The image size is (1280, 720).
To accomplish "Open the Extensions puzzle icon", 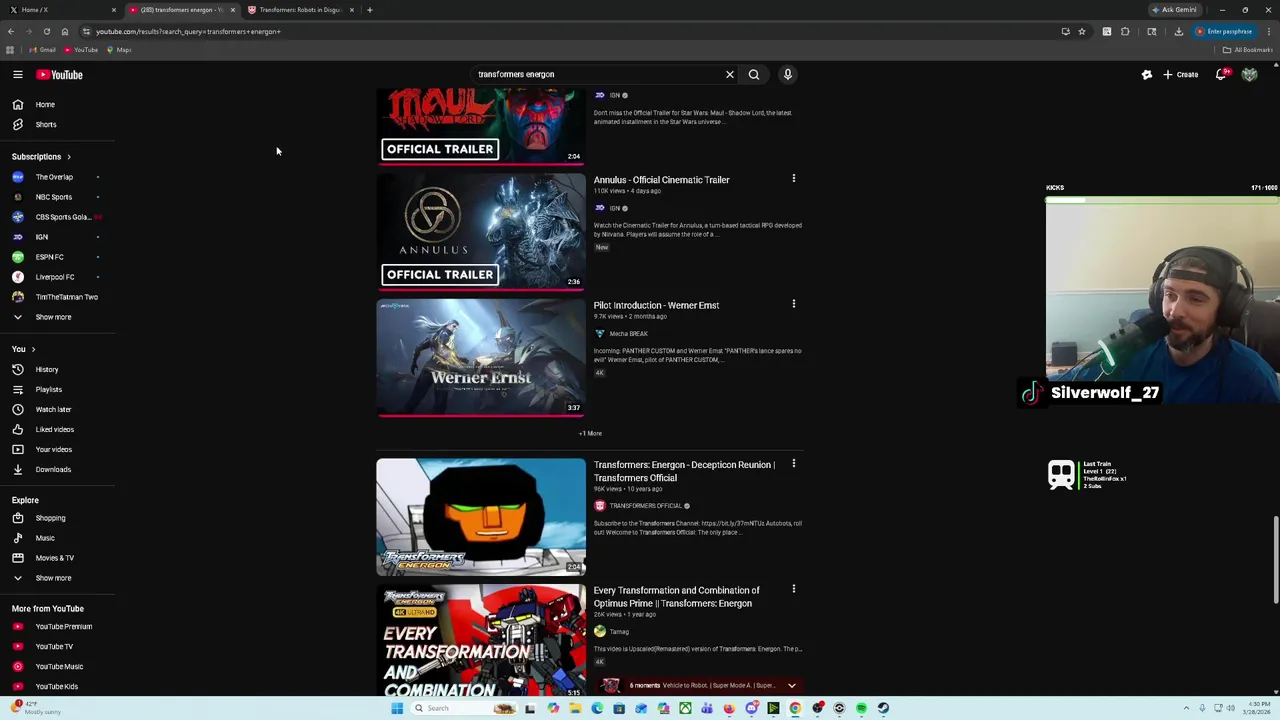I will (x=1125, y=31).
